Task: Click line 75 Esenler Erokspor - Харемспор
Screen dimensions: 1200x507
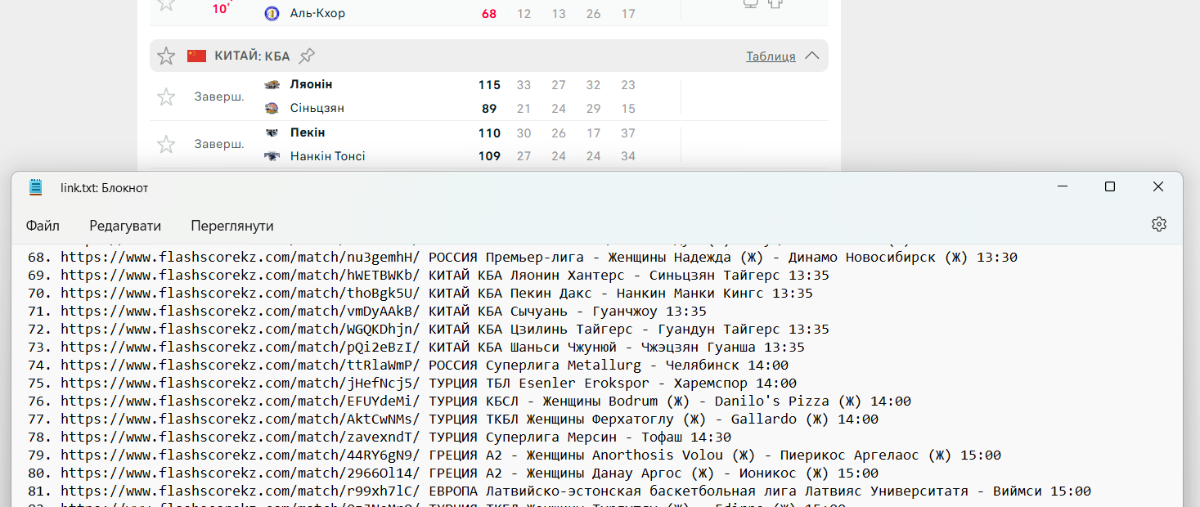Action: (x=412, y=383)
